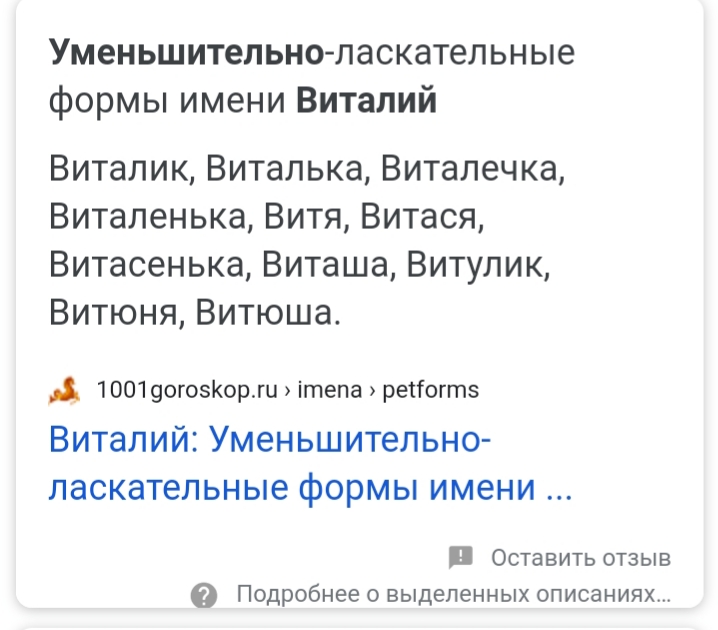Click the word "Витася" in the snippet
This screenshot has height=630, width=718.
[x=425, y=216]
